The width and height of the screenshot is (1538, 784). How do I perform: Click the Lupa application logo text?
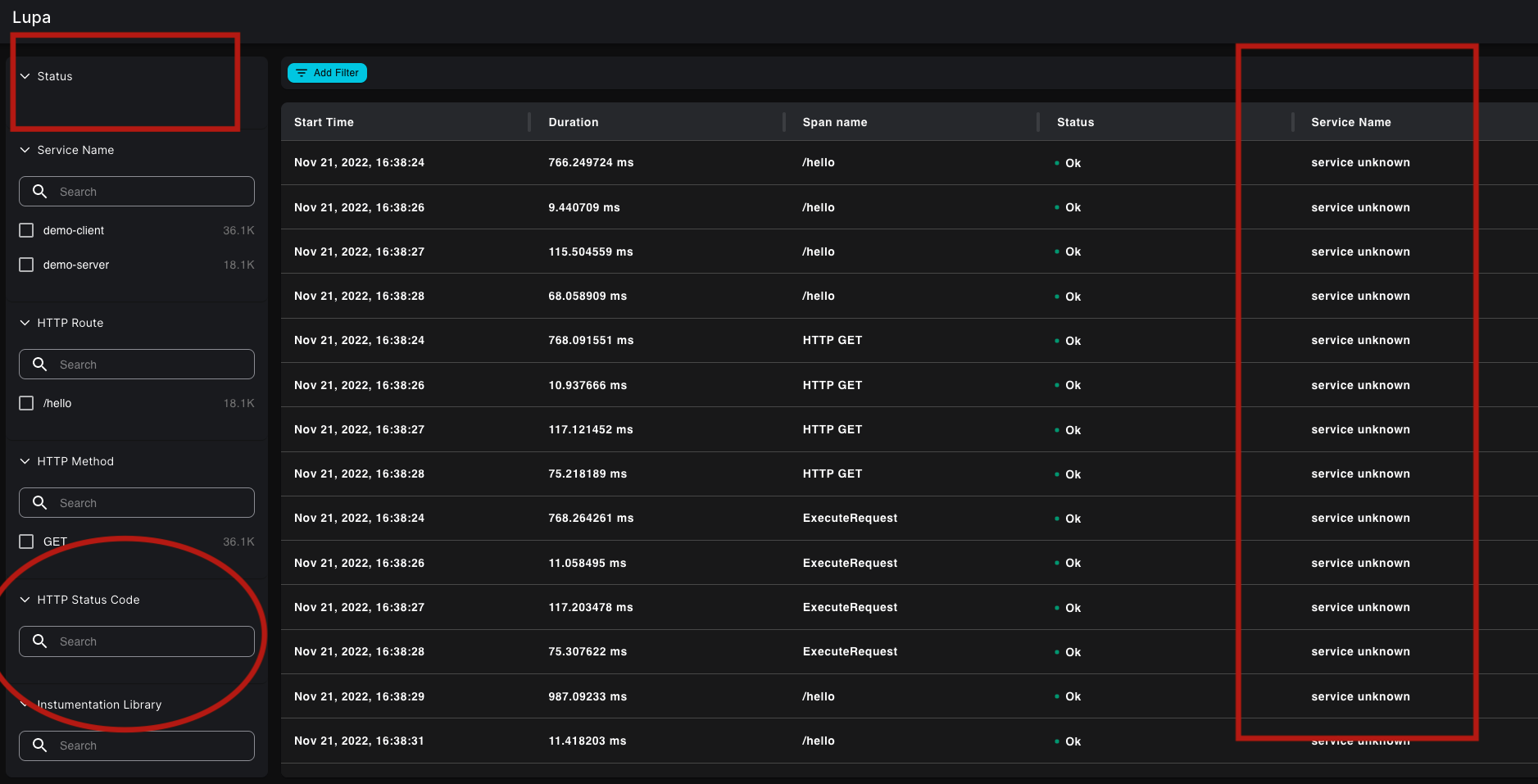point(31,16)
